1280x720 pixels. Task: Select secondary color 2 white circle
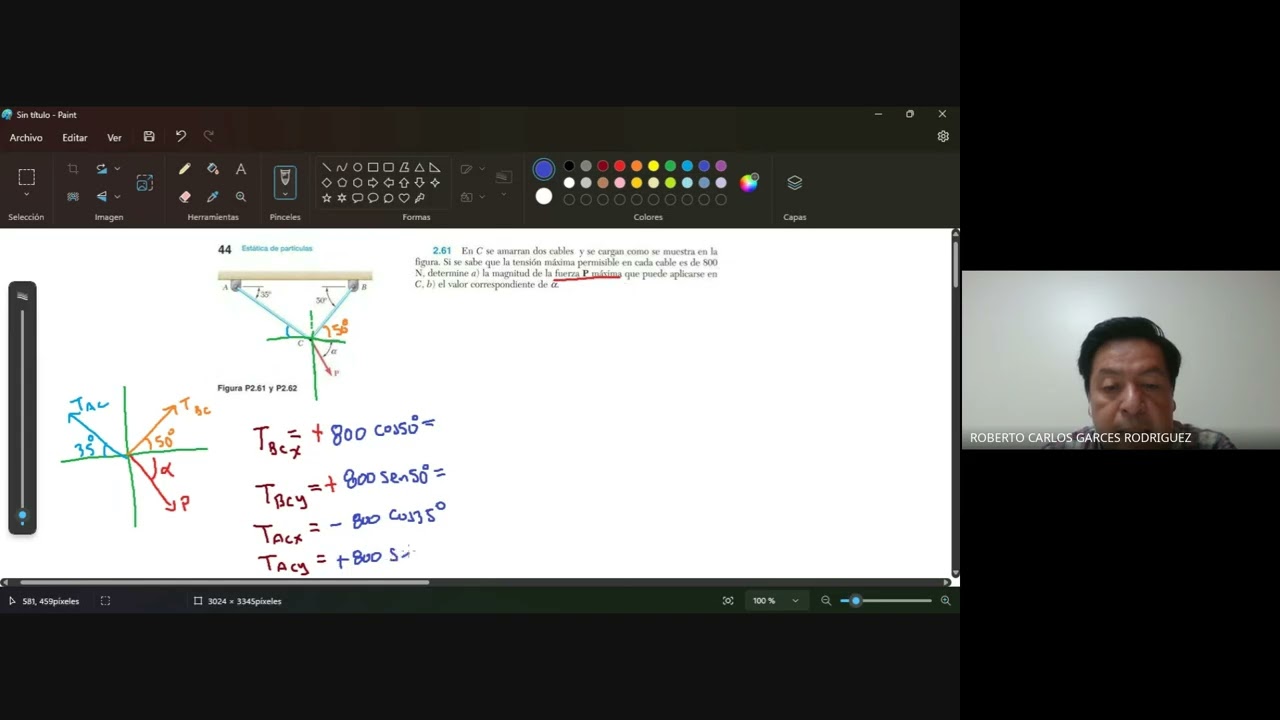click(544, 196)
